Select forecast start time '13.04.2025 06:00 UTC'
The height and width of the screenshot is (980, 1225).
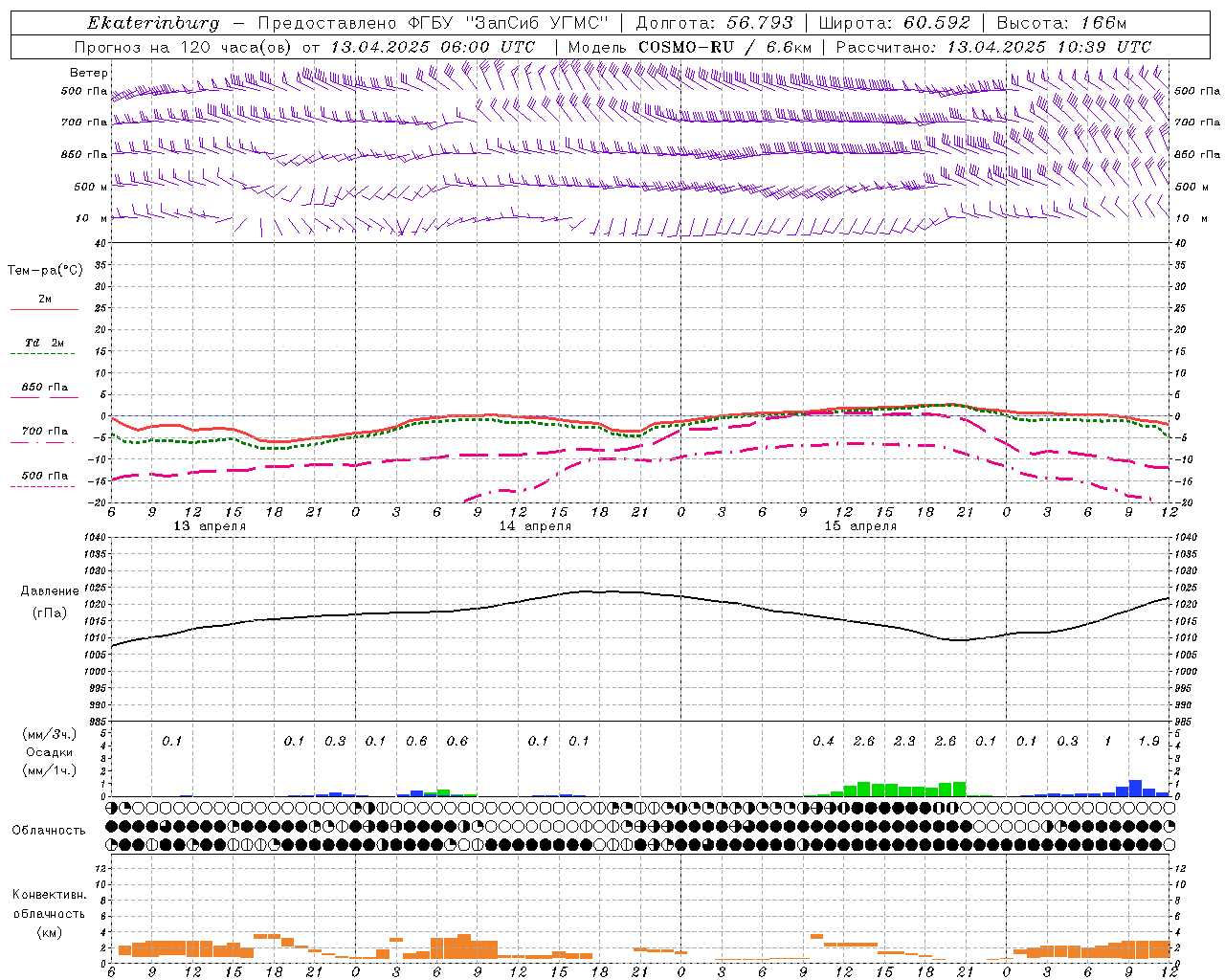tap(433, 47)
